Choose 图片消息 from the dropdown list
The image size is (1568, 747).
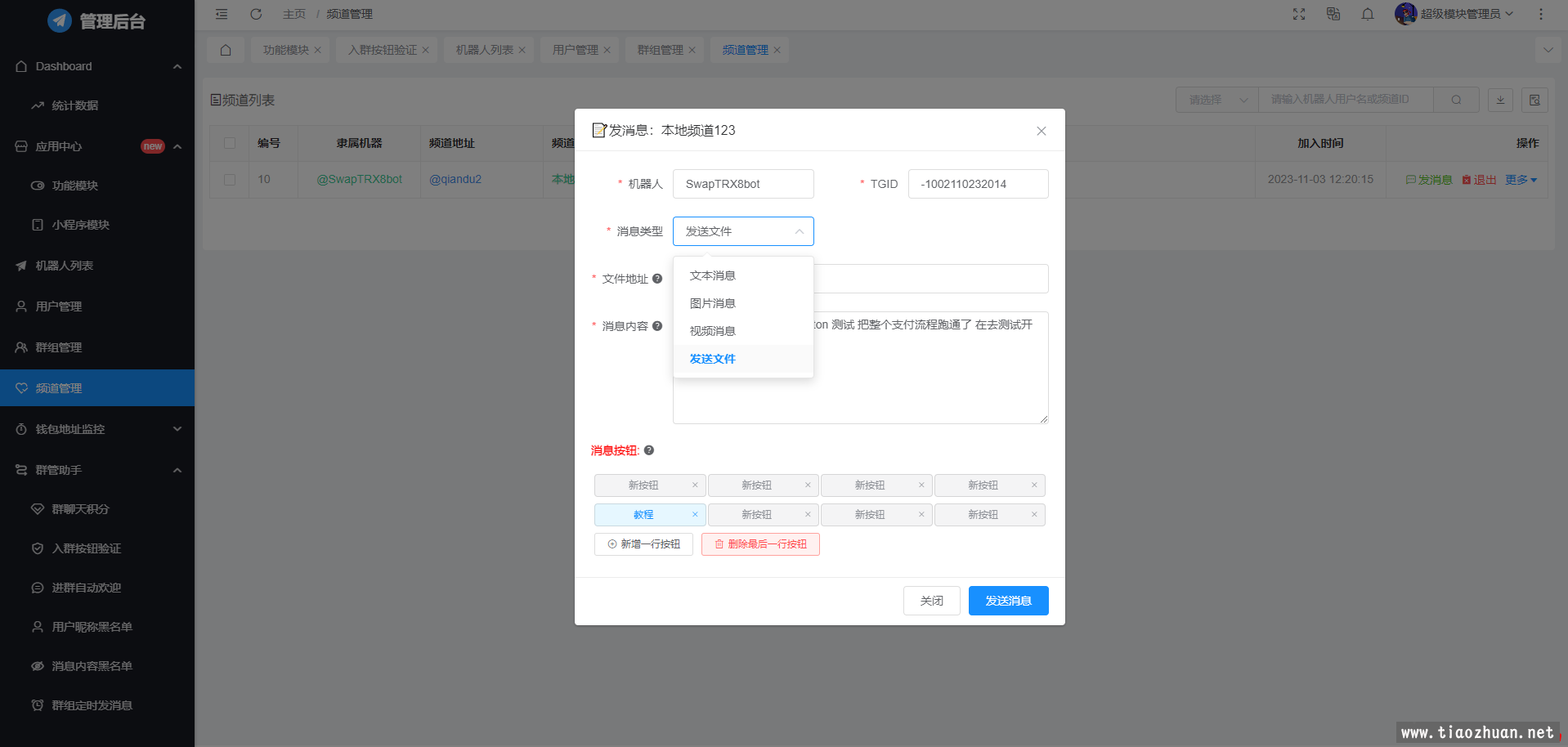pos(712,303)
